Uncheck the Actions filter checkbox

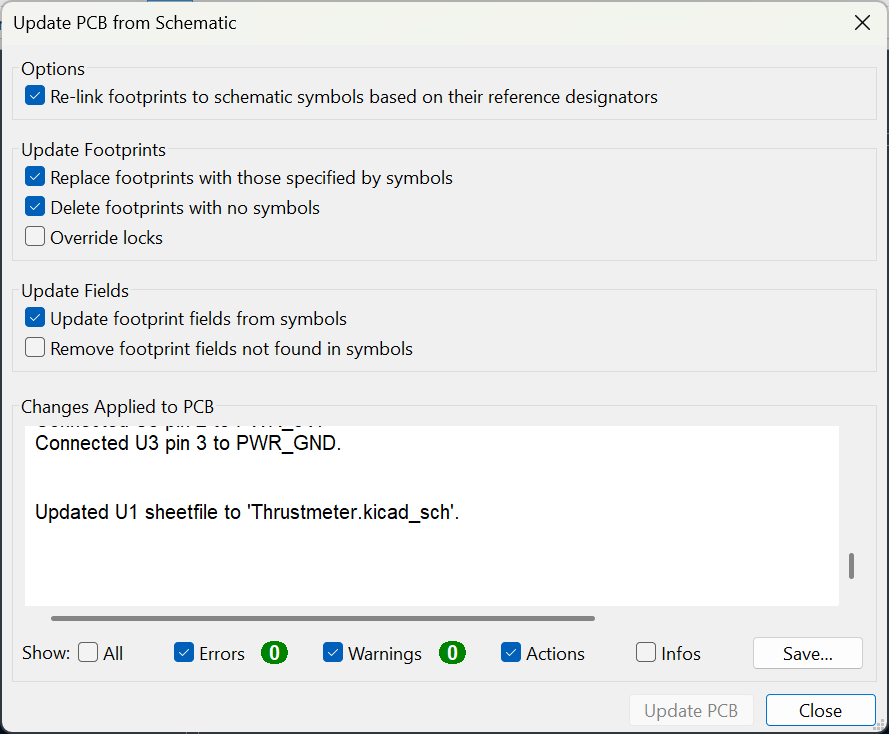511,653
